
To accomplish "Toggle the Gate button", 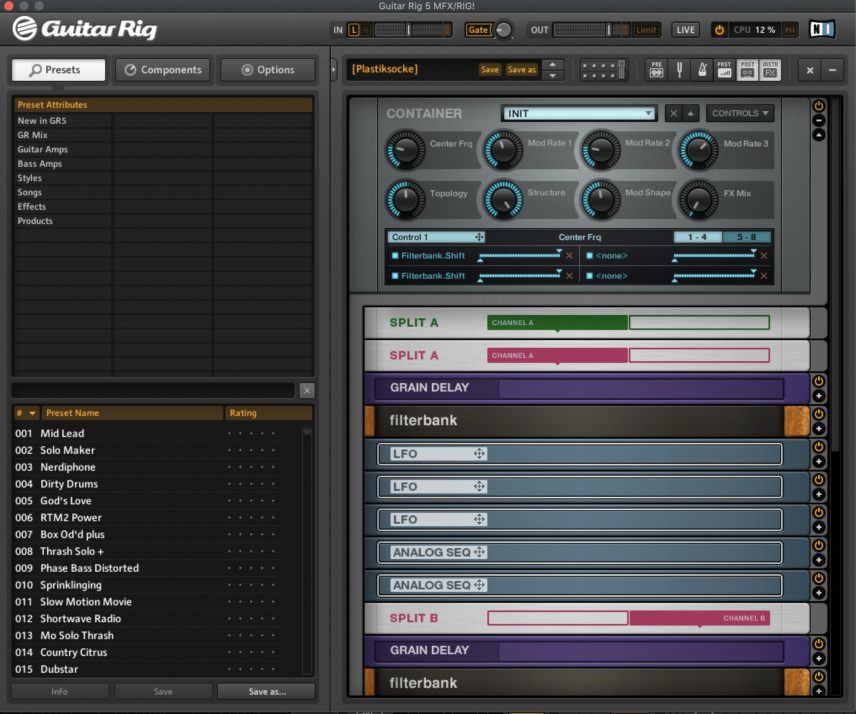I will pyautogui.click(x=478, y=30).
